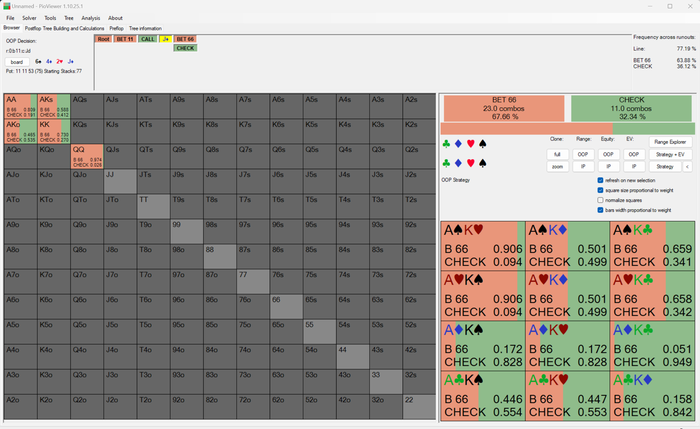Show the IP equity
700x429 pixels.
[608, 167]
